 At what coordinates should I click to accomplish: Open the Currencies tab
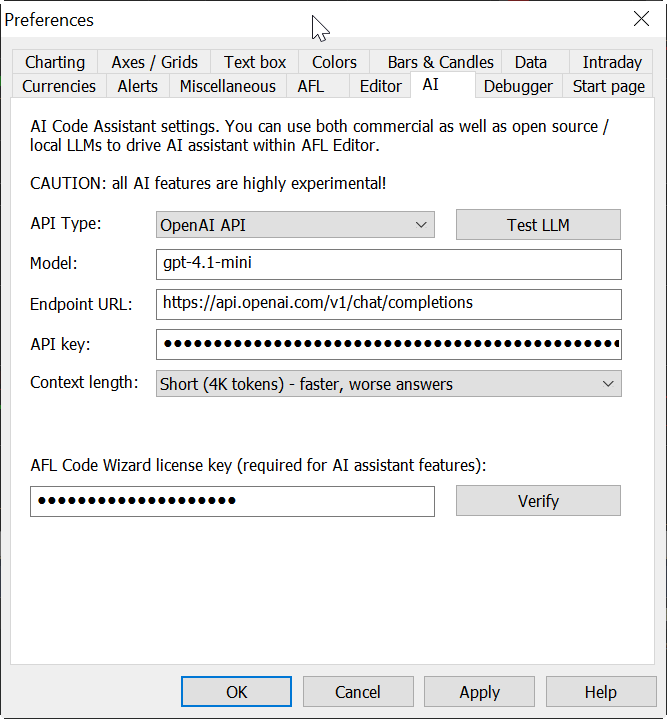(x=59, y=86)
